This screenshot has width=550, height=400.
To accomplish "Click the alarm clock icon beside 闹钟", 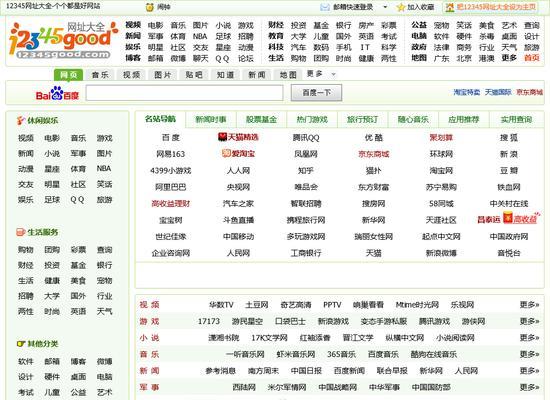I will [x=150, y=7].
